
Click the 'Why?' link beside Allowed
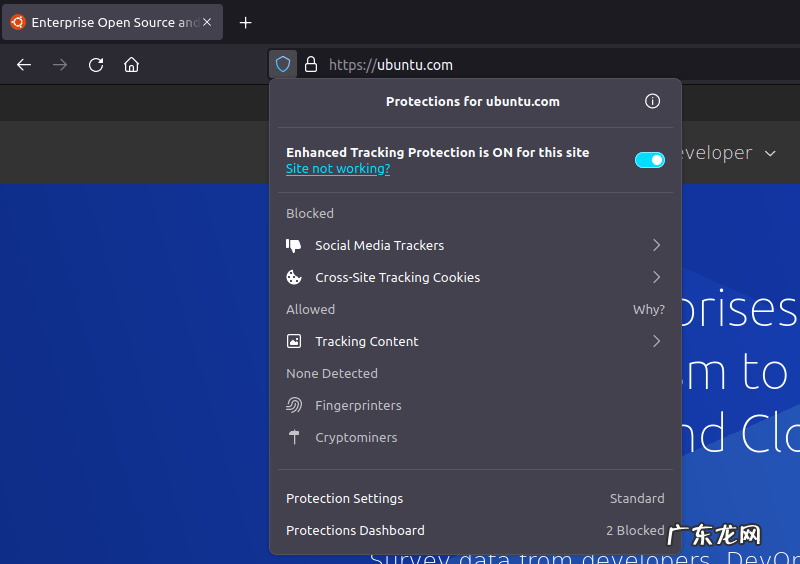pos(648,309)
